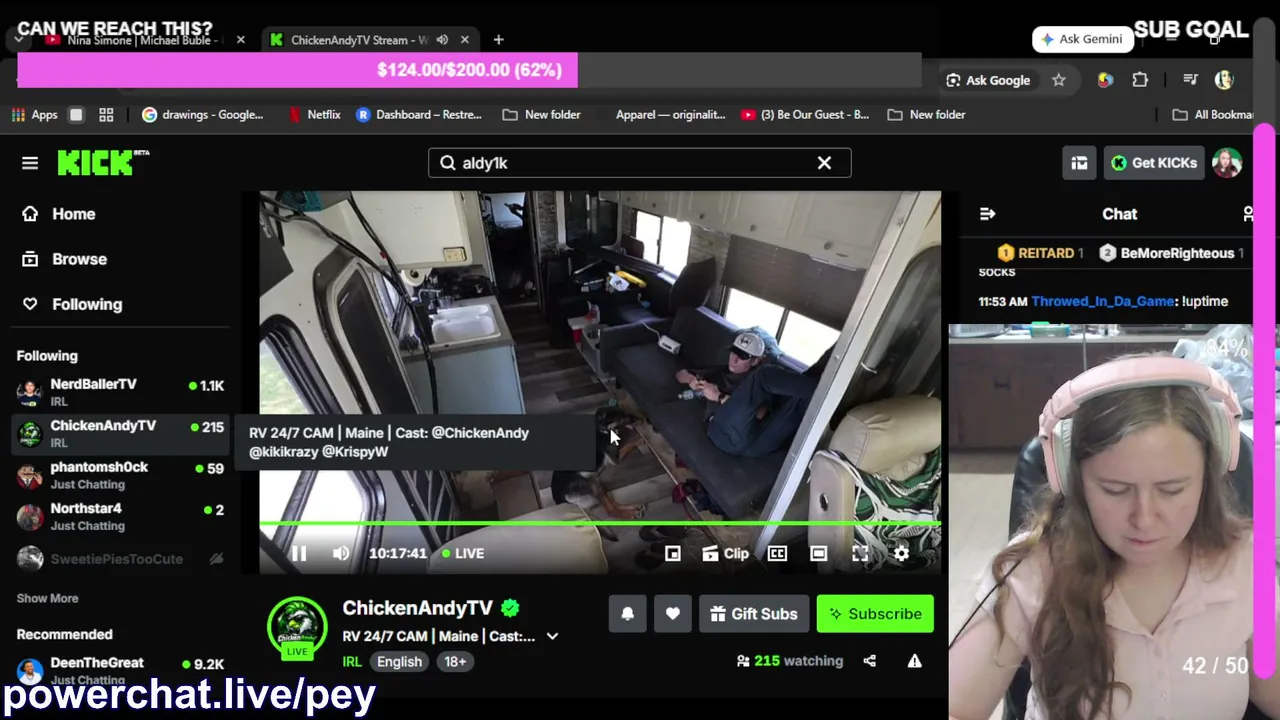Click the Chat panel header
The height and width of the screenshot is (720, 1280).
tap(1120, 214)
